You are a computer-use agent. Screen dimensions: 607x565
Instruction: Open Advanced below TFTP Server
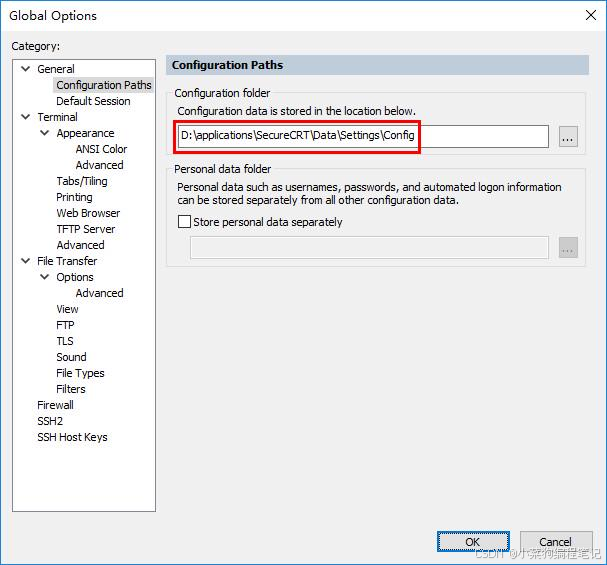pyautogui.click(x=81, y=245)
